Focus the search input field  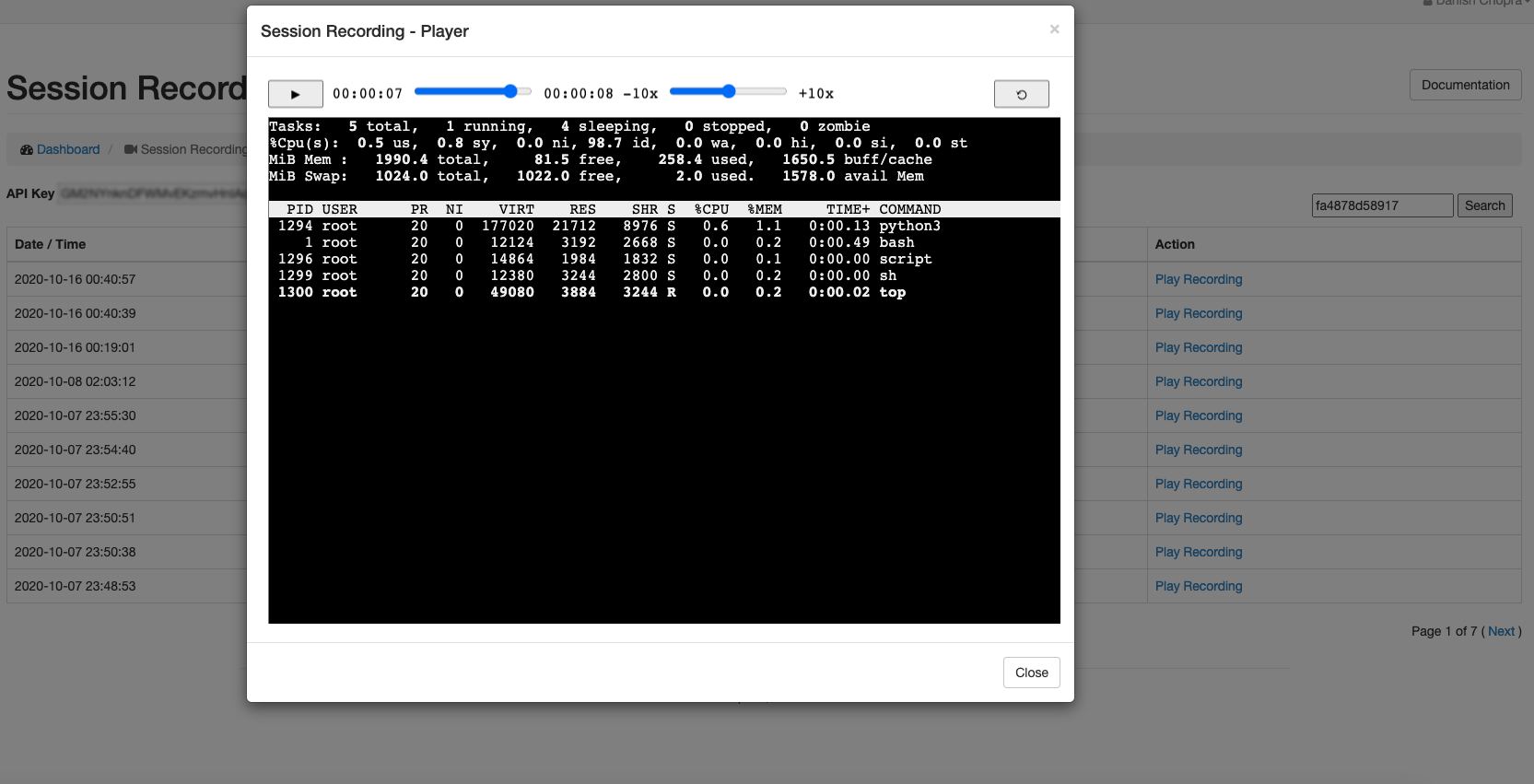[1382, 205]
